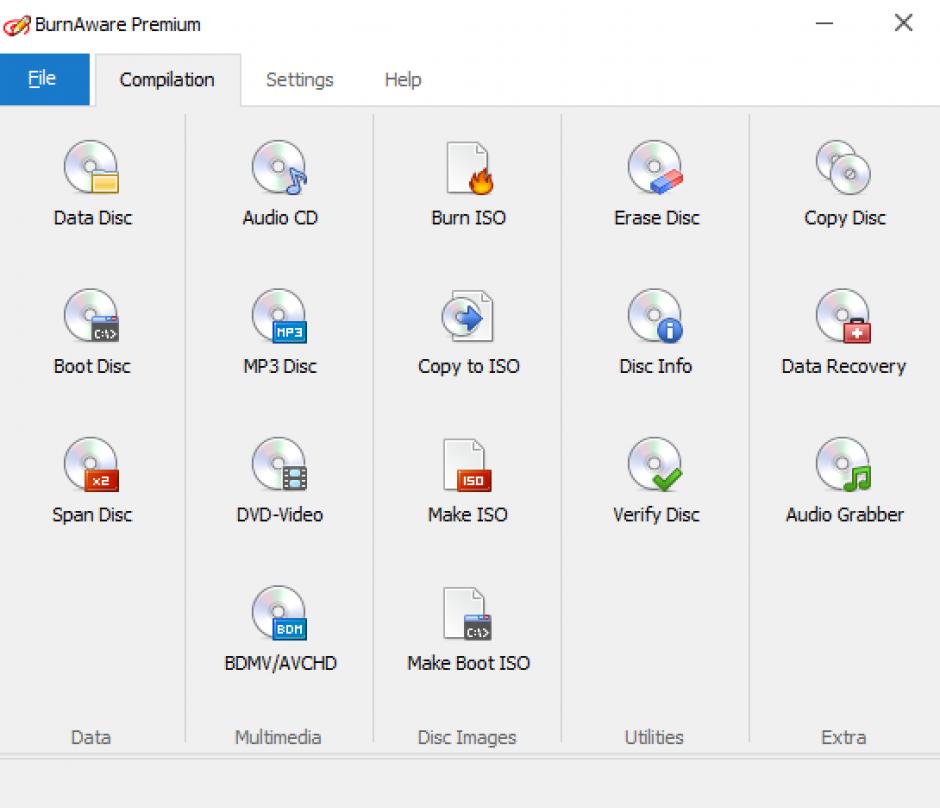Click the 'Verify Disc' label text
Image resolution: width=940 pixels, height=808 pixels.
coord(656,515)
